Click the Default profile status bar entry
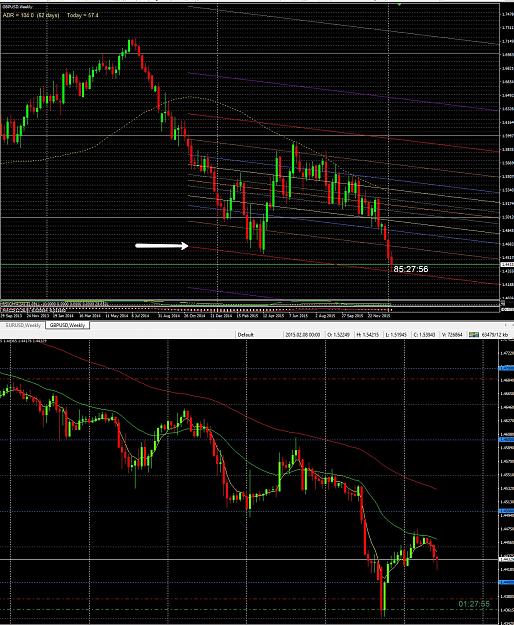The image size is (514, 625). click(x=245, y=335)
